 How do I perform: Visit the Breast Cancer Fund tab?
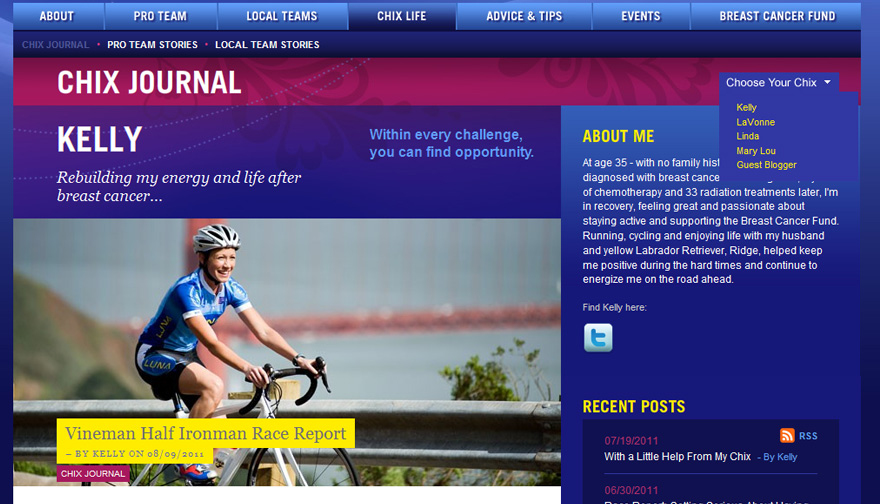click(x=777, y=16)
